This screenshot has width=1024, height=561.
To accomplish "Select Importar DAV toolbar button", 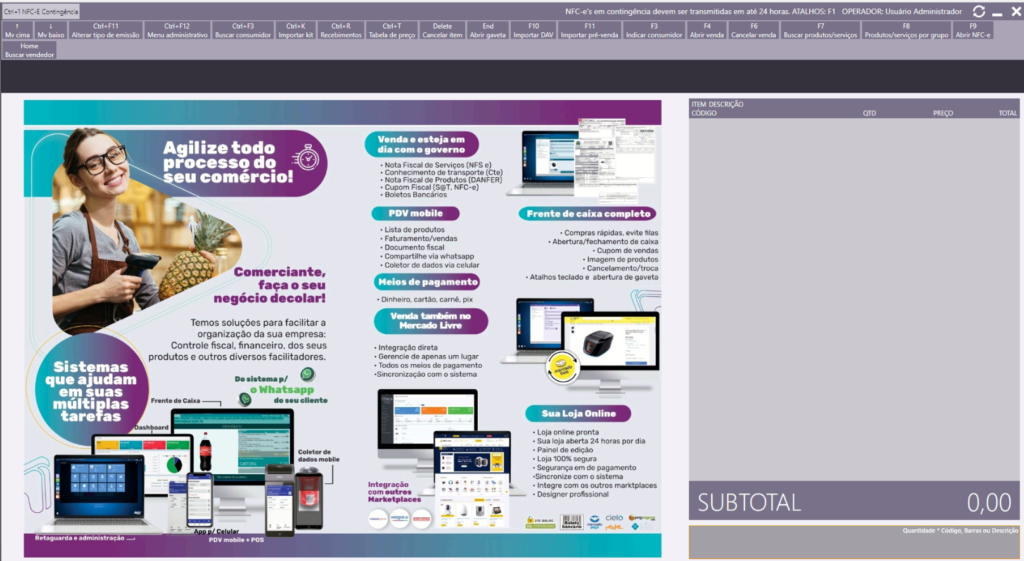I will pyautogui.click(x=533, y=30).
